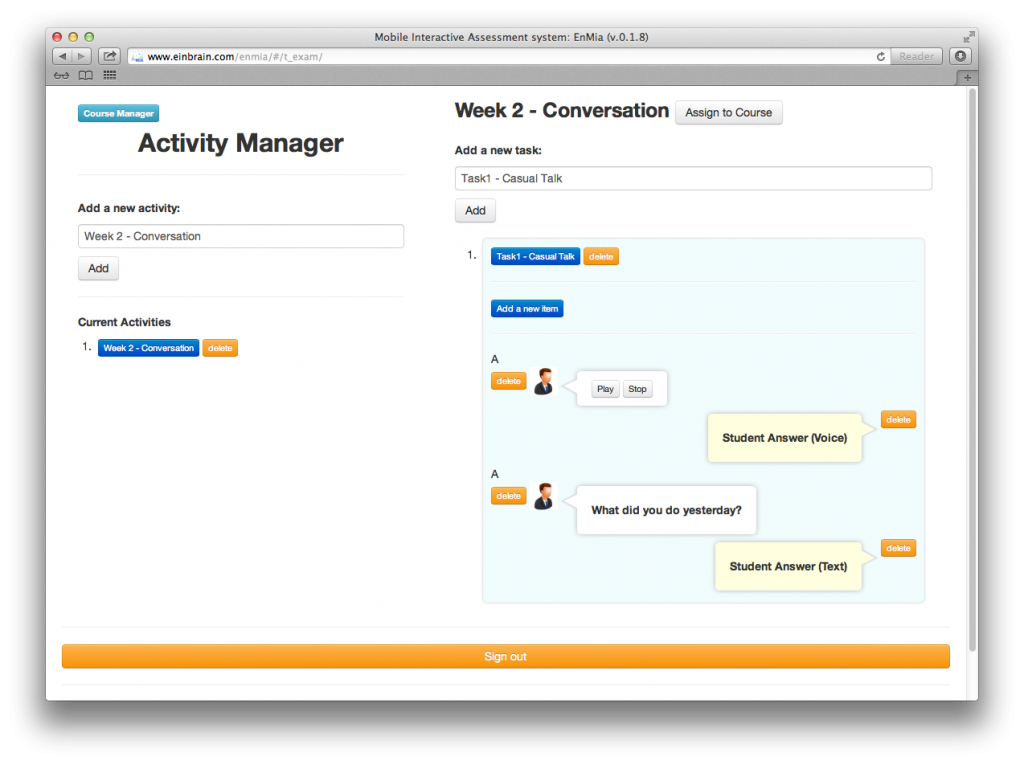Stop the audio question playback
The width and height of the screenshot is (1024, 764).
tap(637, 389)
